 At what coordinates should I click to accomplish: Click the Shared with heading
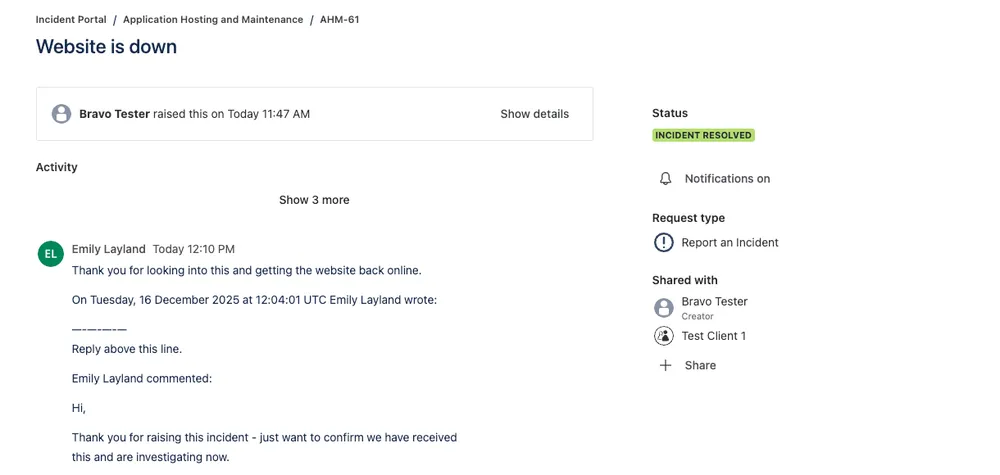(x=684, y=280)
